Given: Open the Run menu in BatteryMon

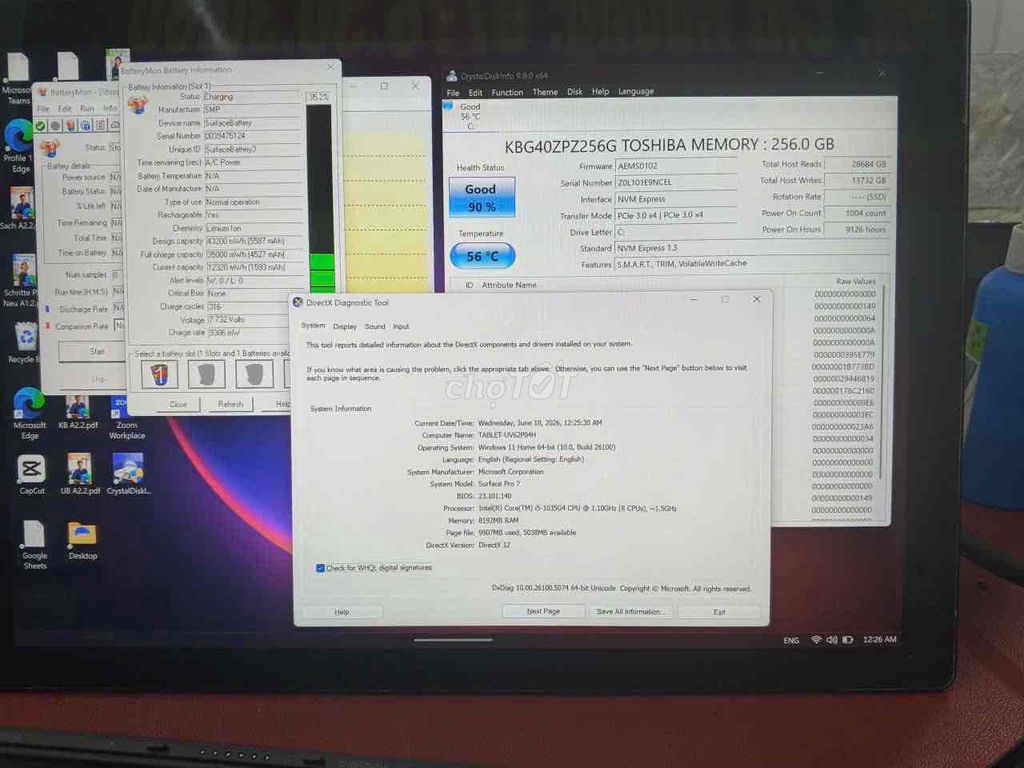Looking at the screenshot, I should coord(87,108).
